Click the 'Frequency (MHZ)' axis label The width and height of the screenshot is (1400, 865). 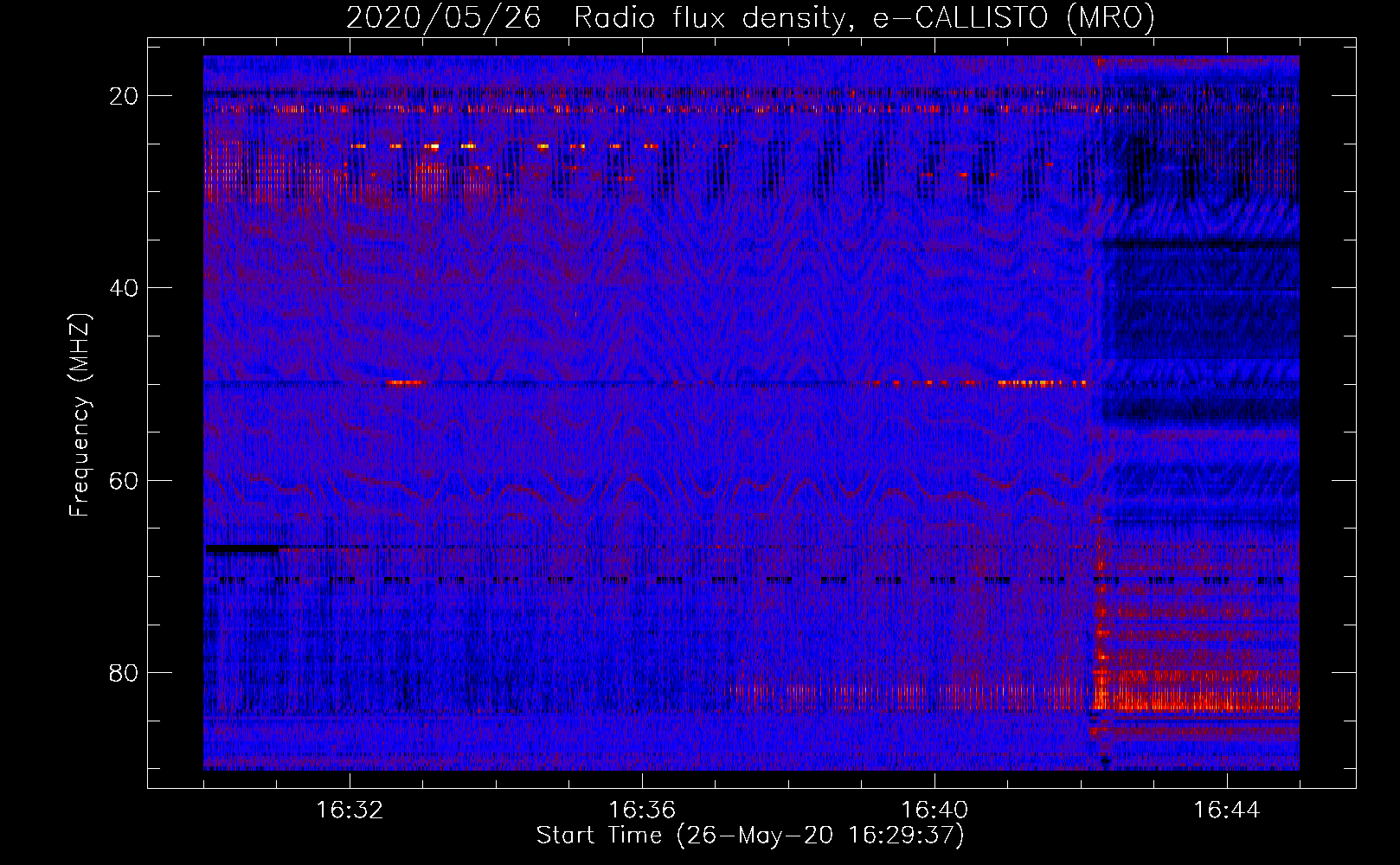[x=80, y=415]
